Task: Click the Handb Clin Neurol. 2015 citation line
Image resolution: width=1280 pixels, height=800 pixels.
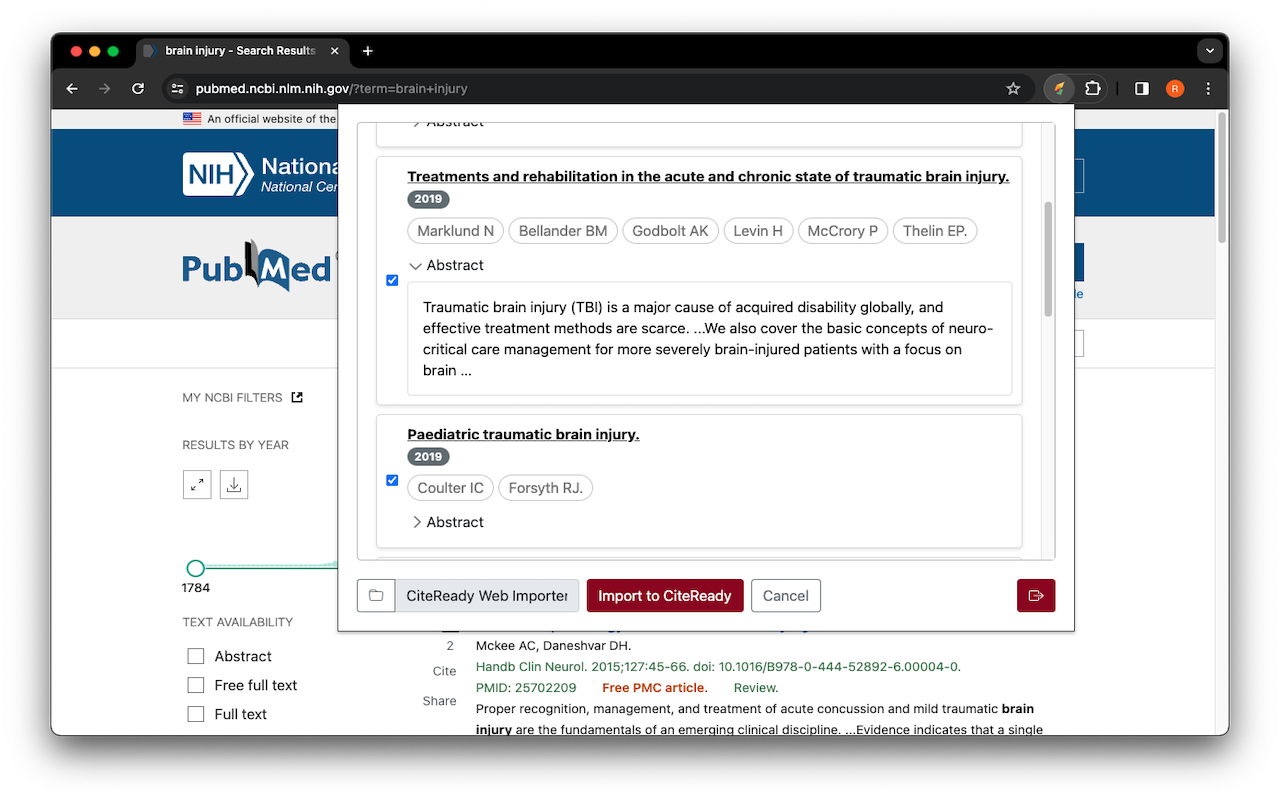Action: (718, 667)
